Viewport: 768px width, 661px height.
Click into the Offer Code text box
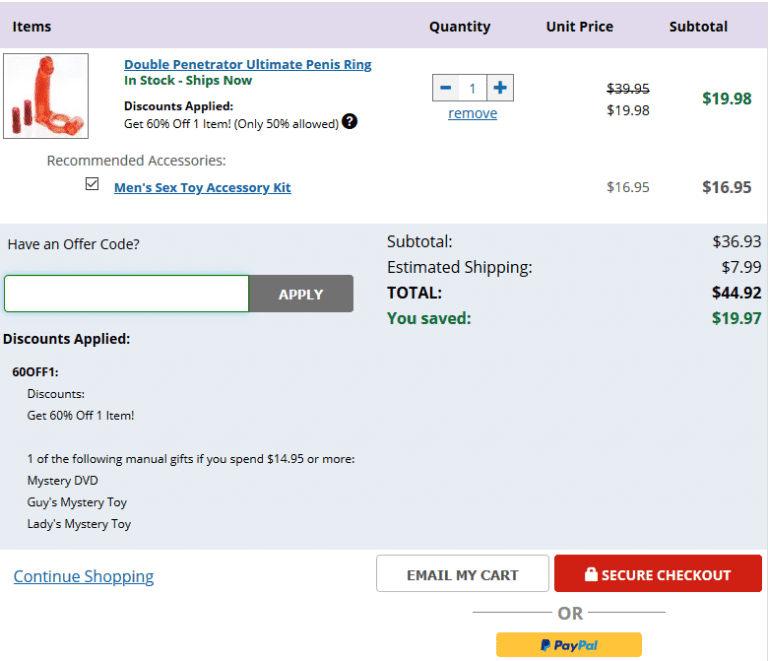tap(126, 294)
